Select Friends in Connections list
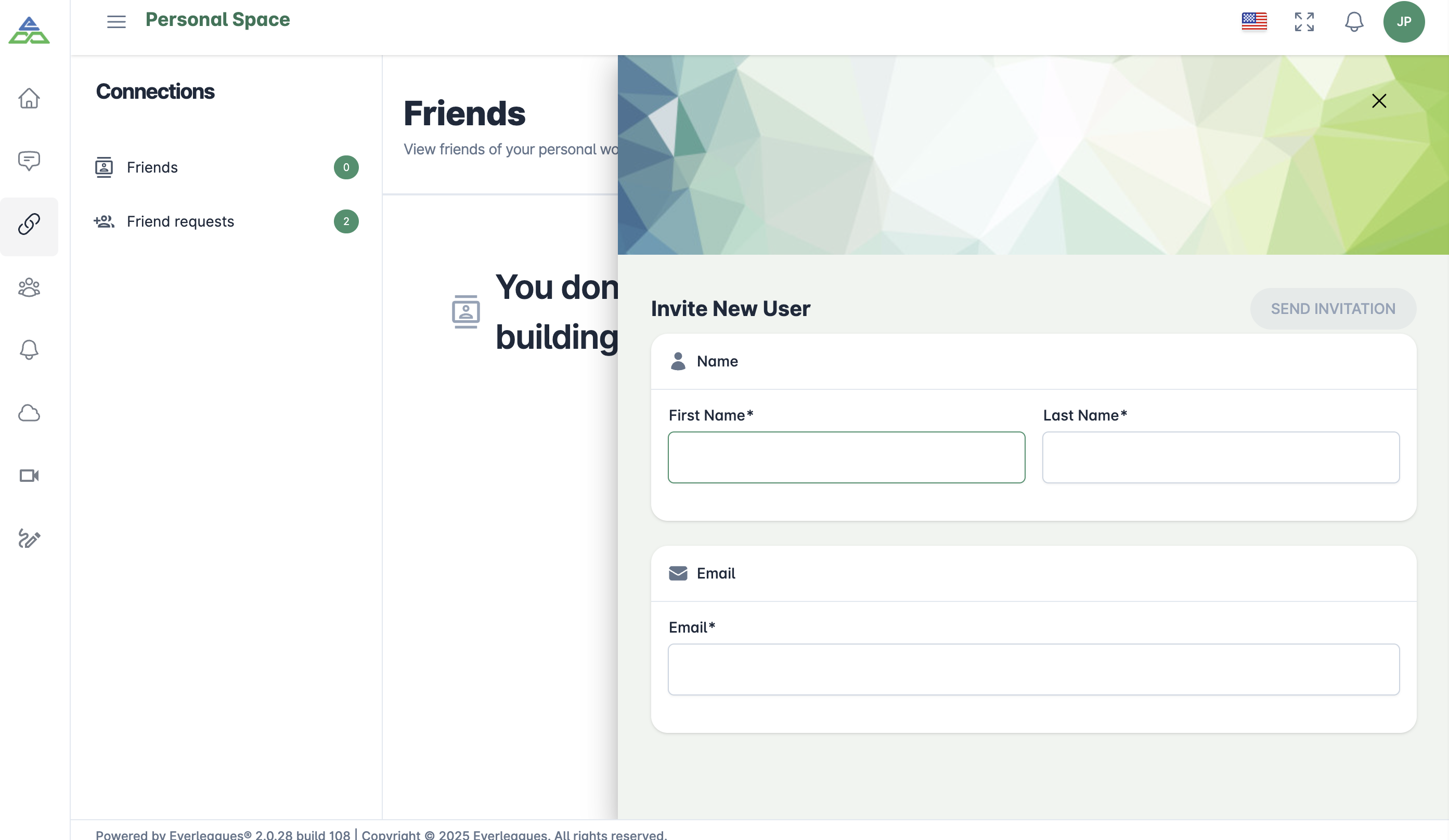The height and width of the screenshot is (840, 1449). 152,167
